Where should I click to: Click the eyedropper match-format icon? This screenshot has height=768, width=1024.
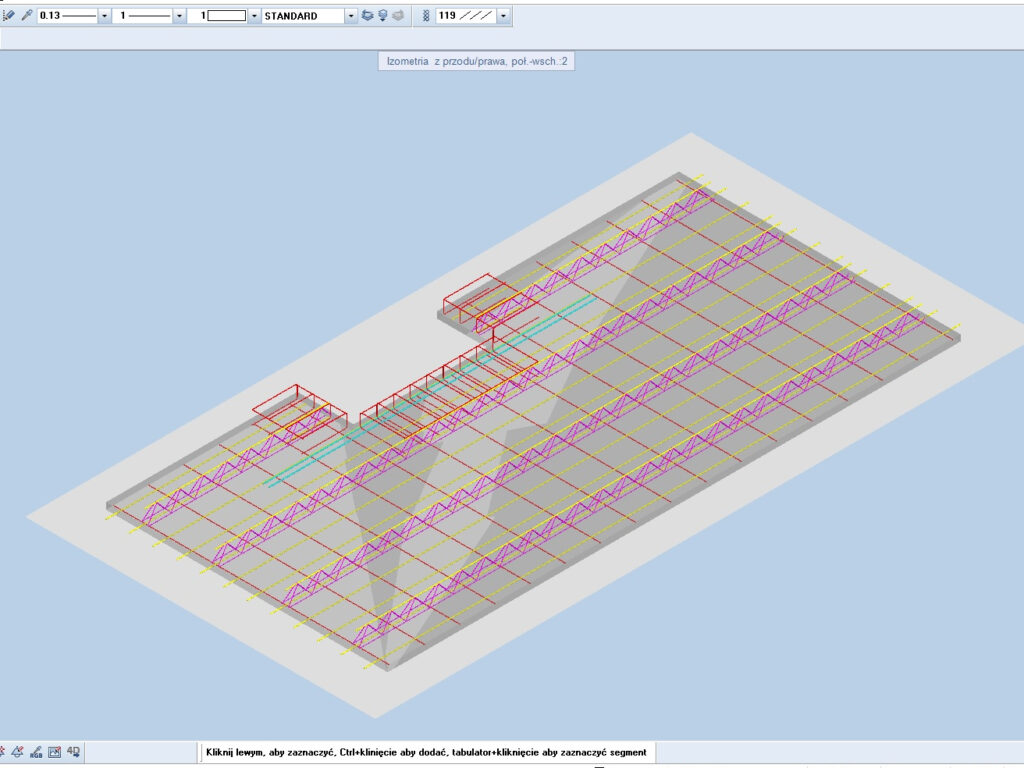tap(27, 16)
